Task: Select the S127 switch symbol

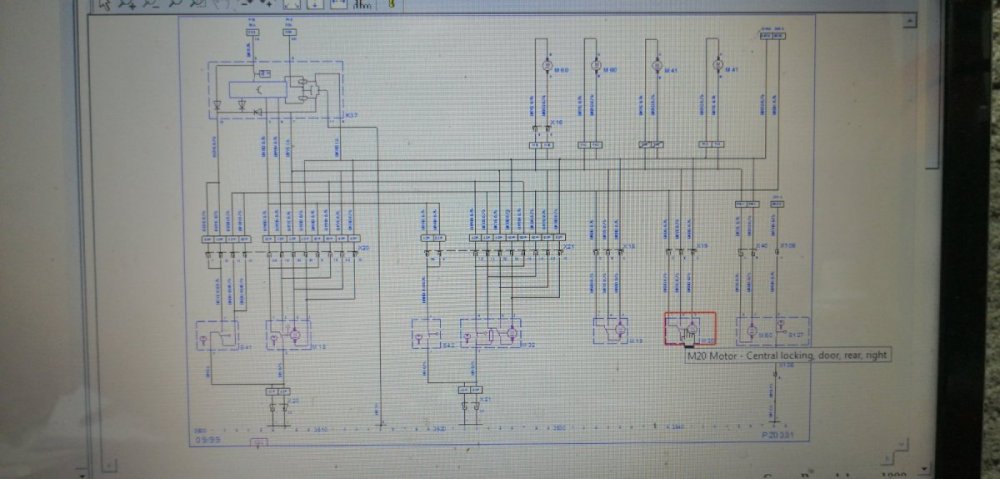Action: click(x=782, y=327)
